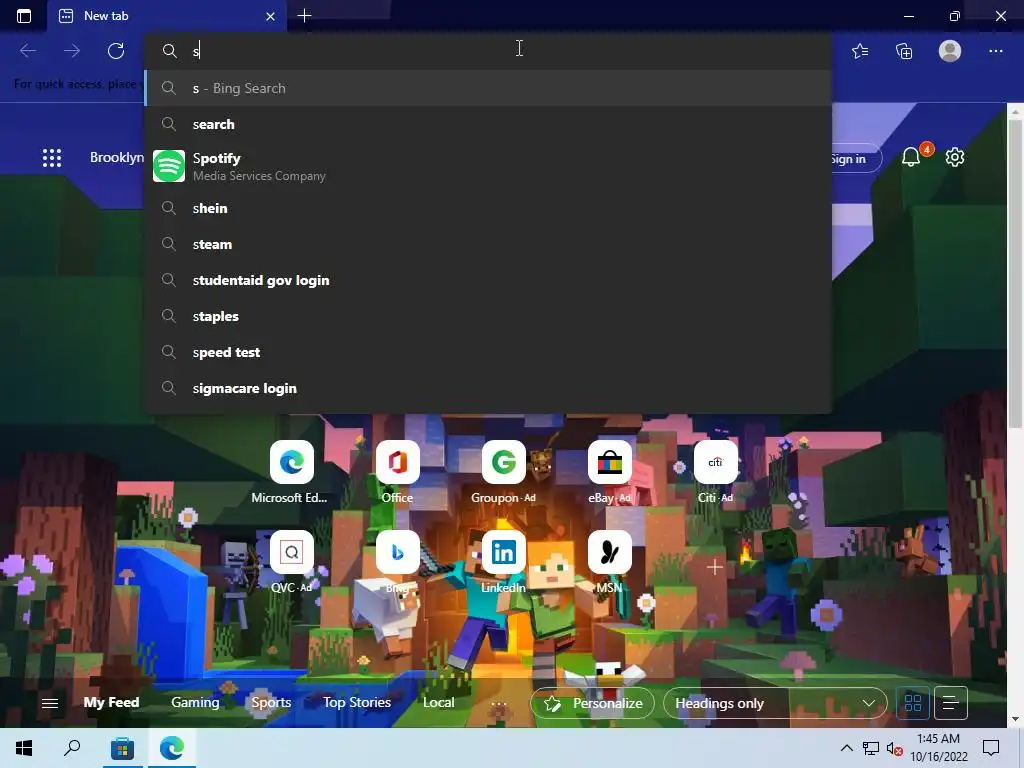Choose the 'steam' suggestion
This screenshot has width=1024, height=768.
tap(488, 244)
